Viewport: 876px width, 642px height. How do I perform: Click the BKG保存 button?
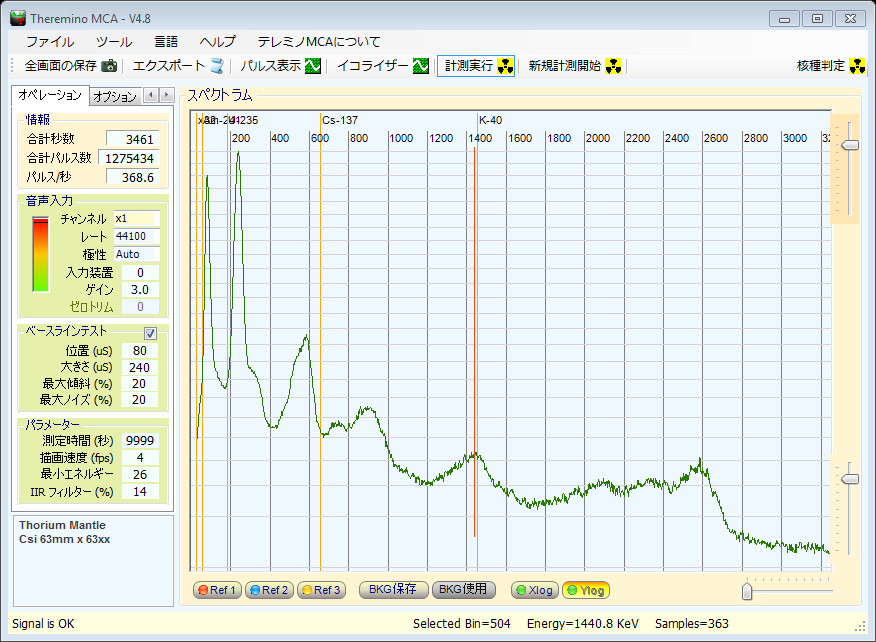[393, 589]
